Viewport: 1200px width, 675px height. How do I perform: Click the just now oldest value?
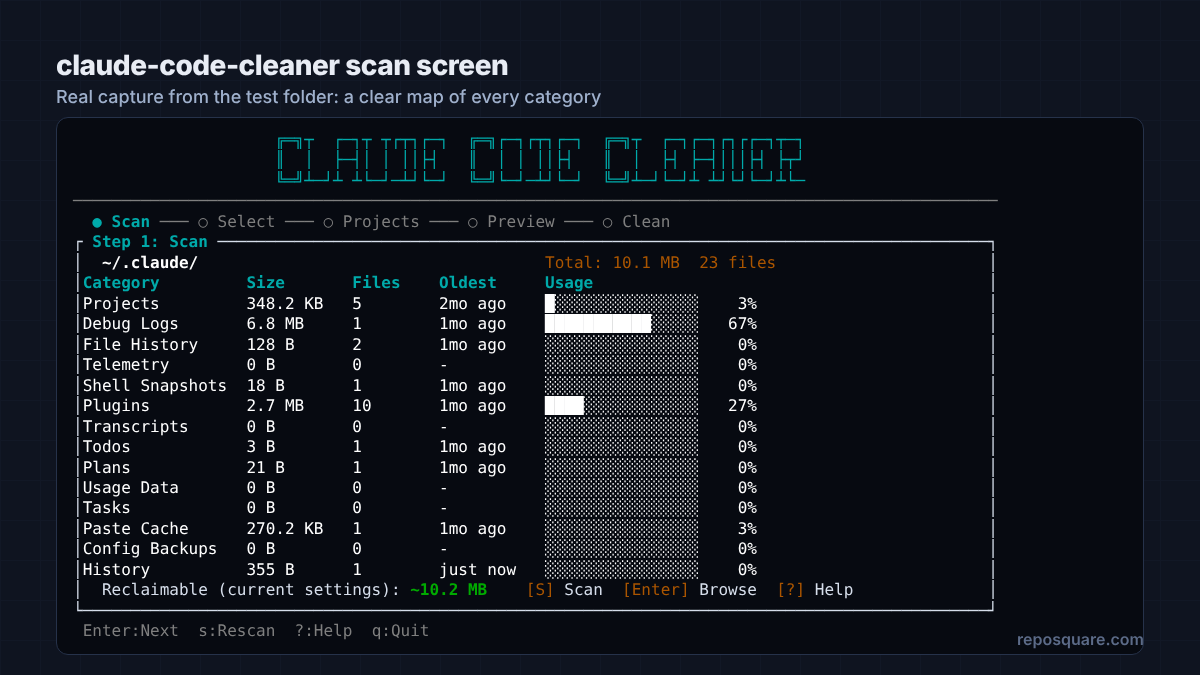(x=478, y=570)
